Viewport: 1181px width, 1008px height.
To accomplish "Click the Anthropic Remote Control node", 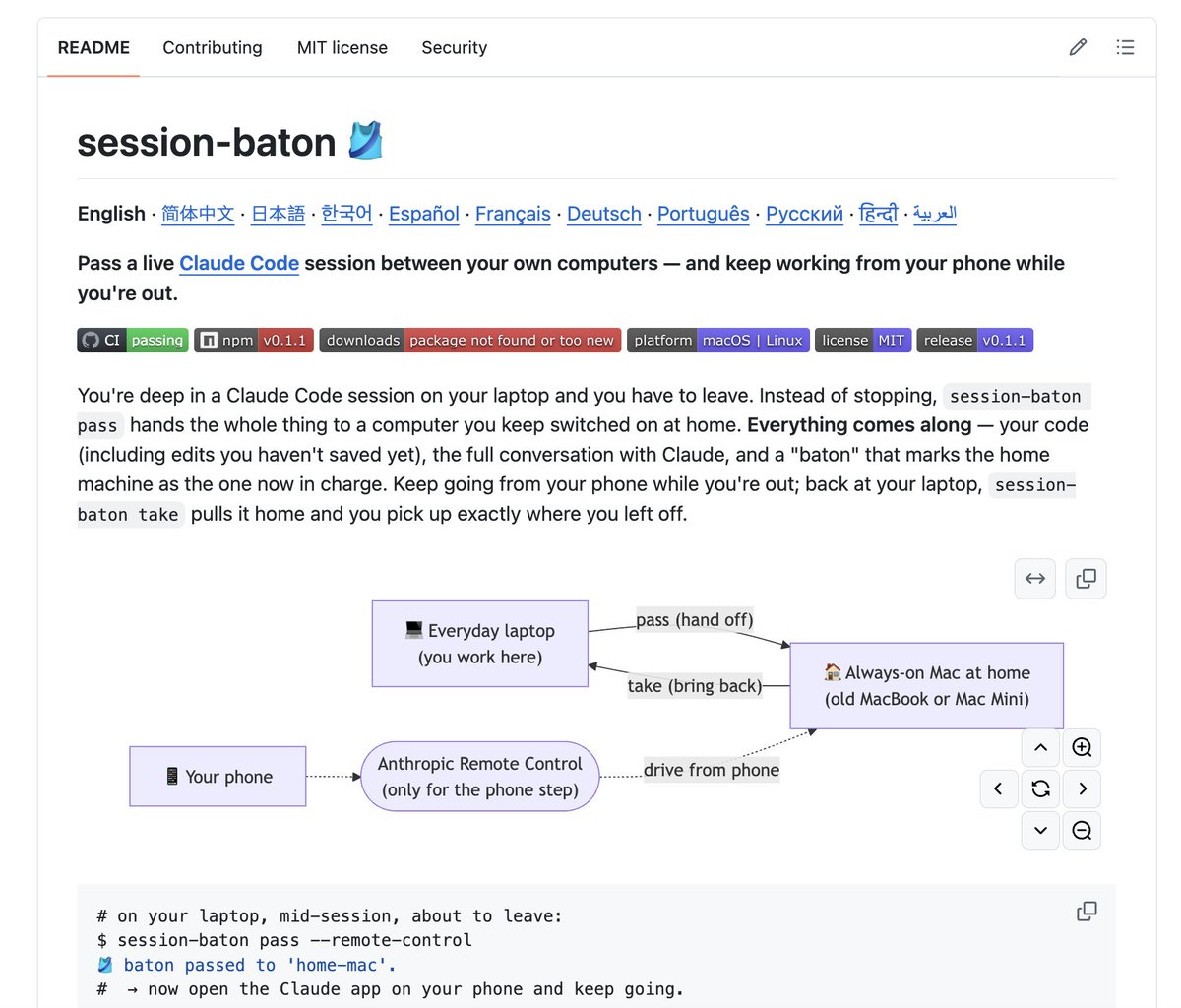I will pyautogui.click(x=480, y=777).
